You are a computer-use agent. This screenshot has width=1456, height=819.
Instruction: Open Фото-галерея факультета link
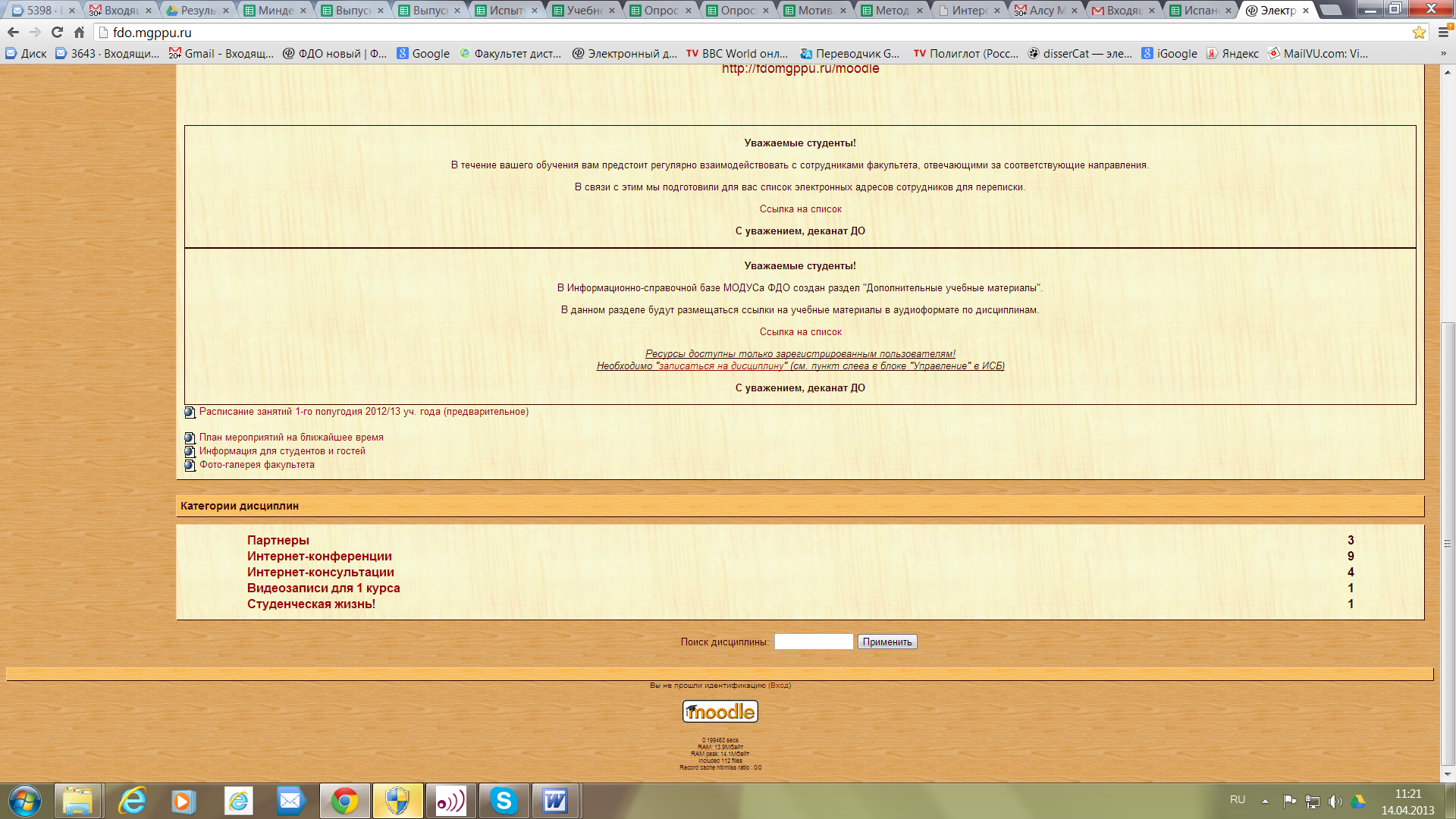coord(257,465)
